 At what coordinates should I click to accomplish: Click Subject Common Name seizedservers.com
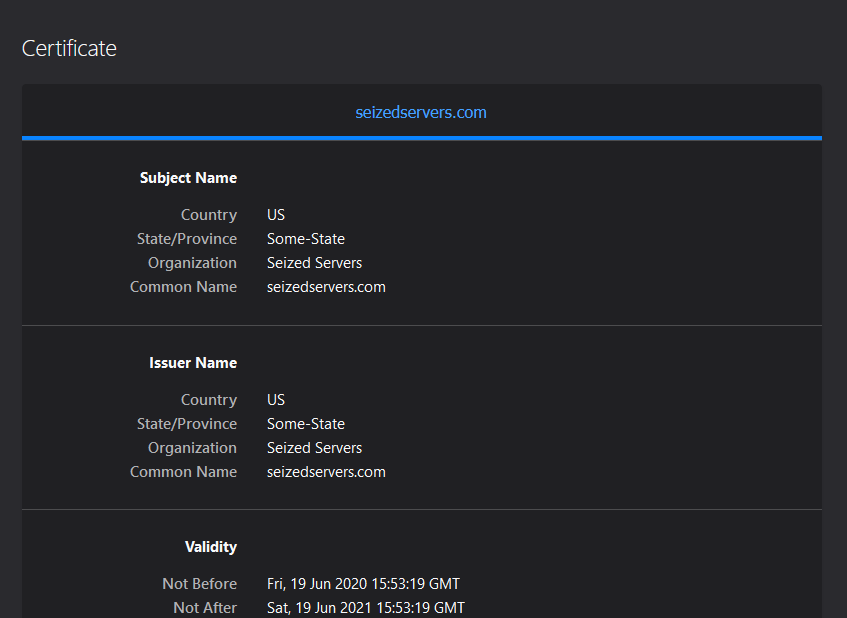(x=326, y=287)
